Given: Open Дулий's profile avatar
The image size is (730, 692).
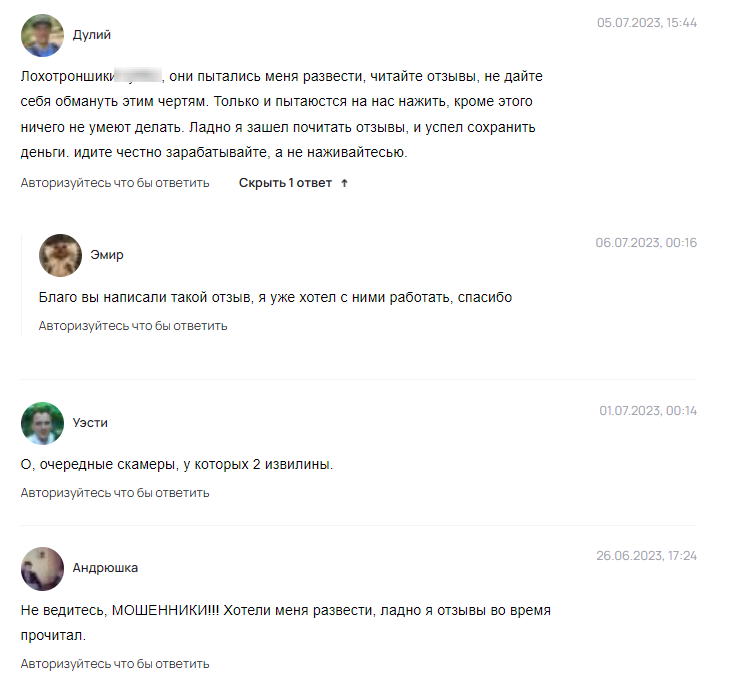Looking at the screenshot, I should [42, 35].
